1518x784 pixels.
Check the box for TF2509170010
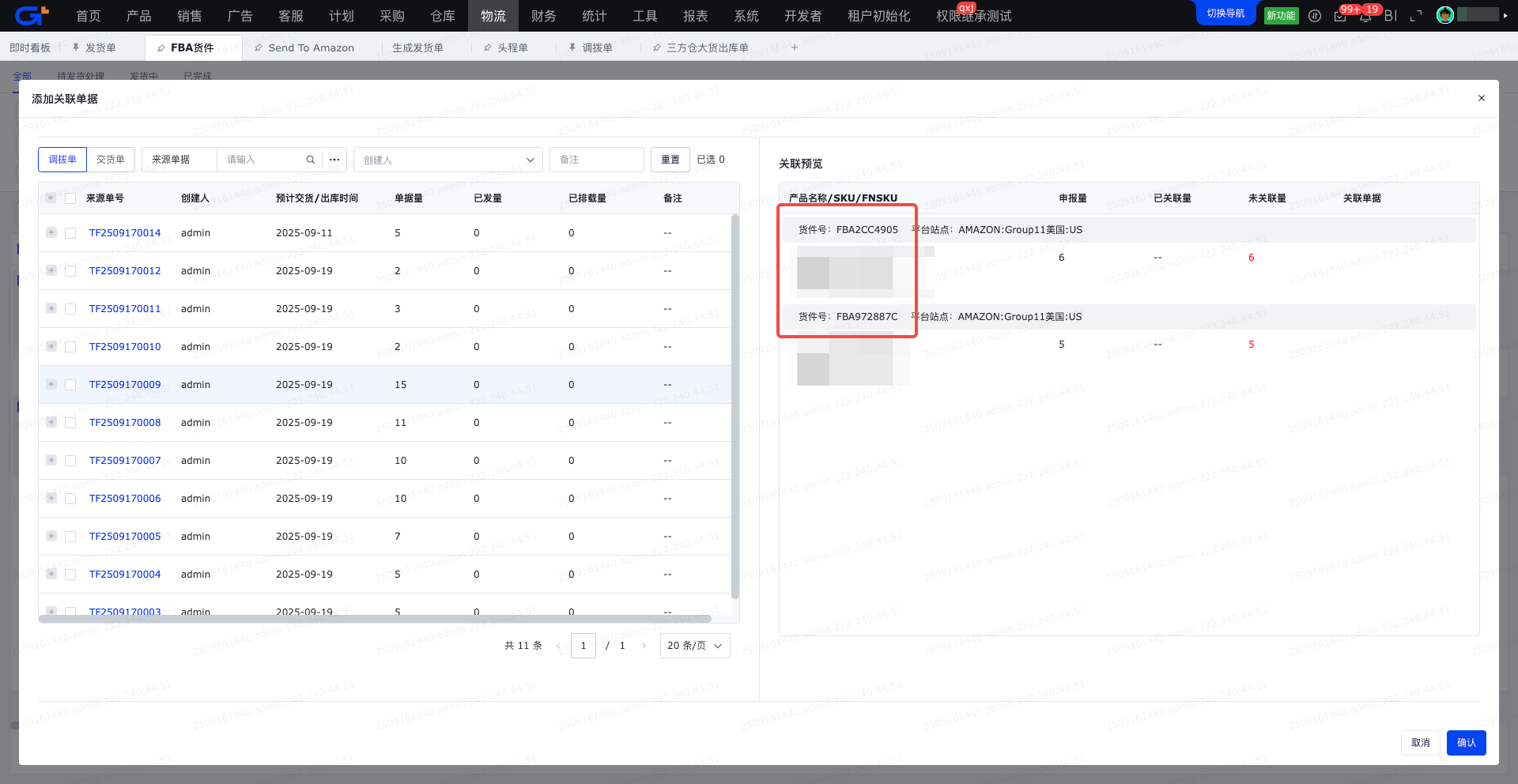coord(70,347)
